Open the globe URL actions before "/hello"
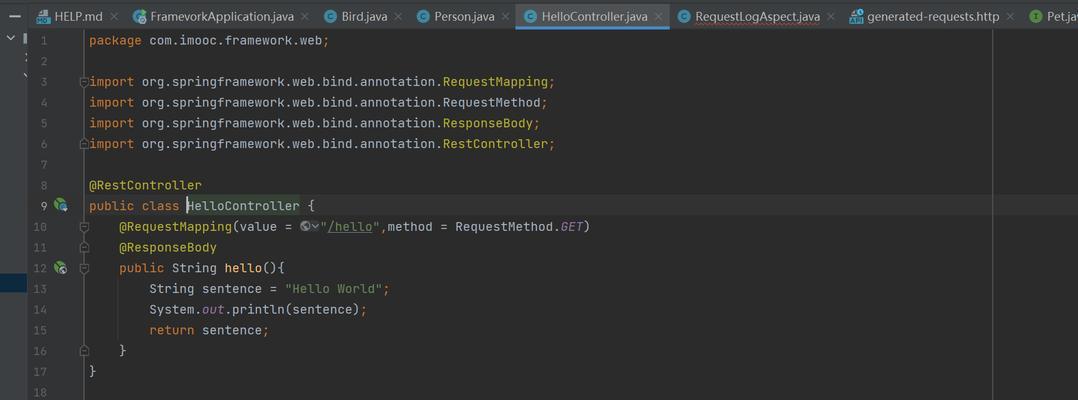The image size is (1078, 400). [309, 226]
